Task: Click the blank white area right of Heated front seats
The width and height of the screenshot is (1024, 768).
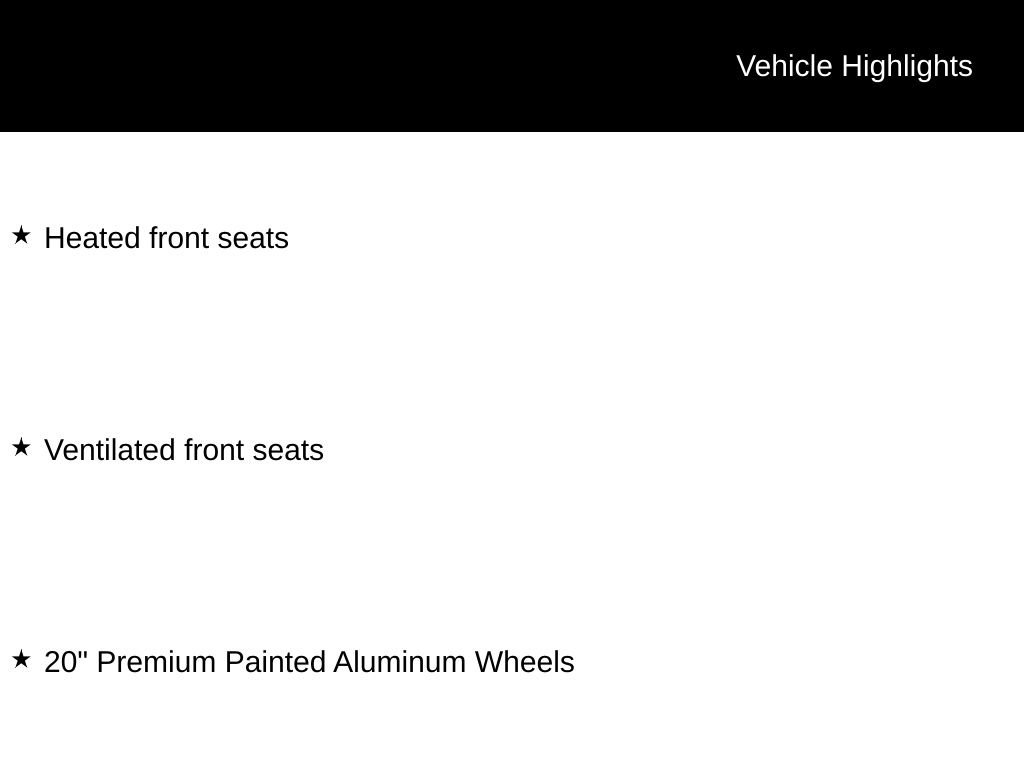Action: (653, 238)
